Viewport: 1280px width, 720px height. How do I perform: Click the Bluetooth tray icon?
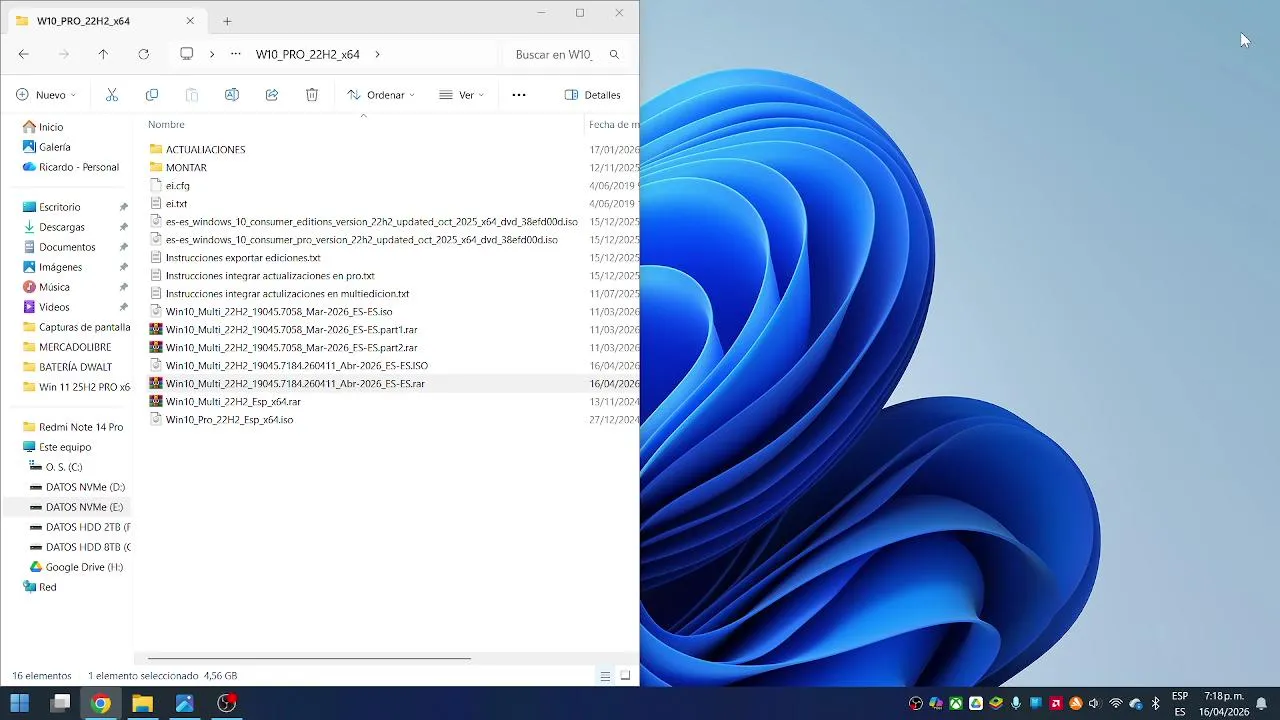(x=1156, y=703)
